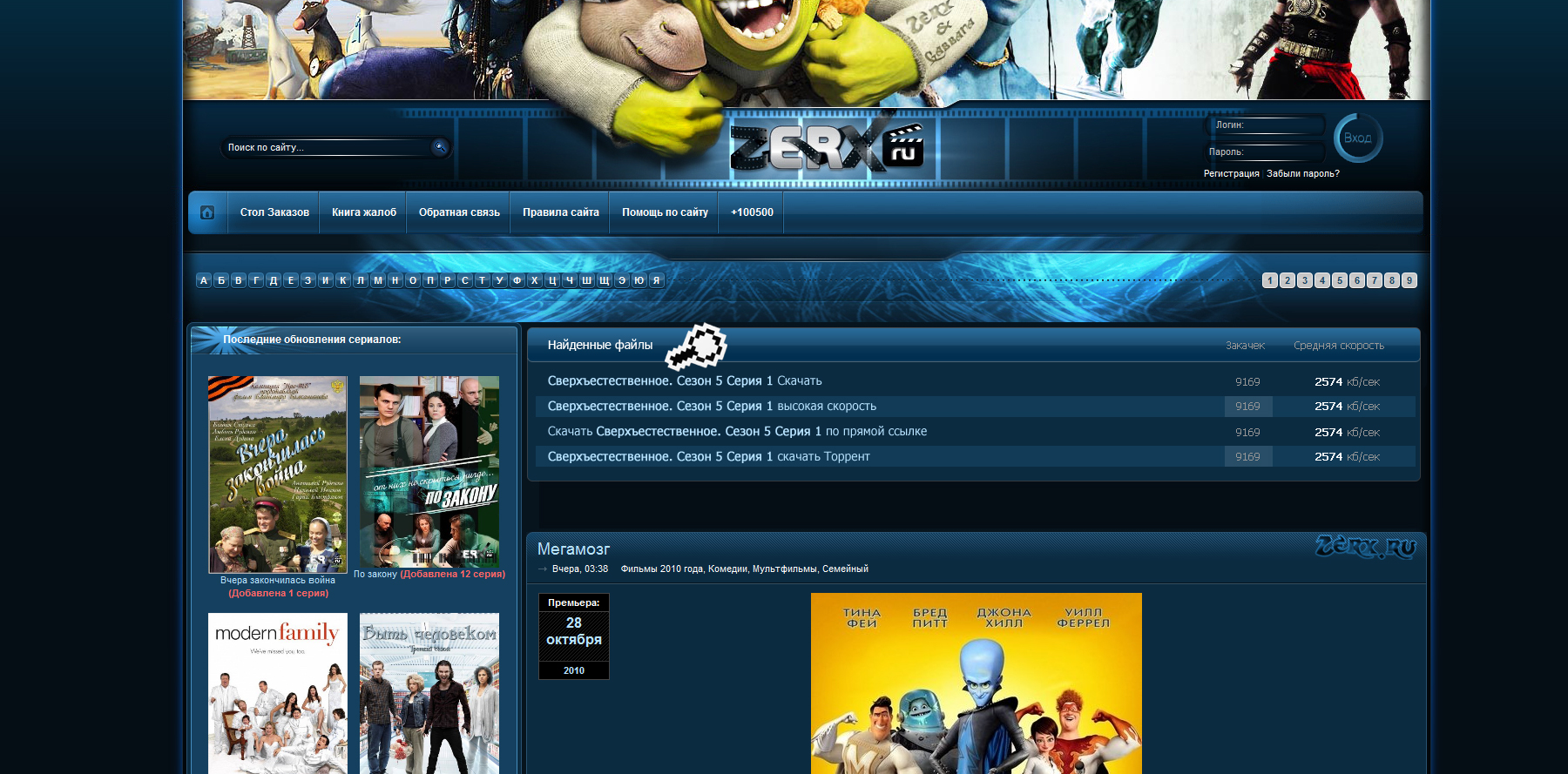1568x774 pixels.
Task: Filter titles starting with digit 9
Action: (1409, 280)
